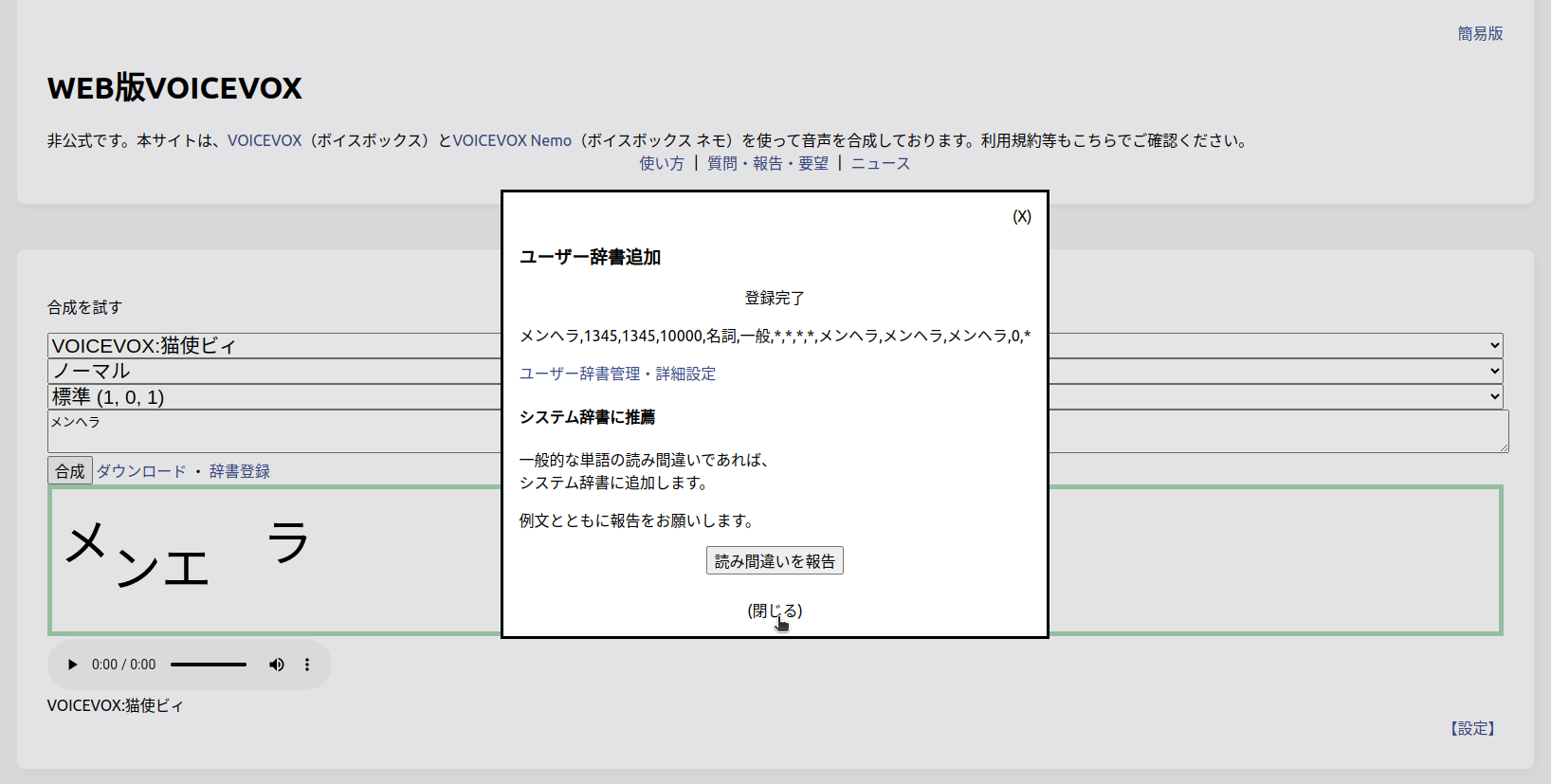Click the audio progress slider

pyautogui.click(x=209, y=665)
